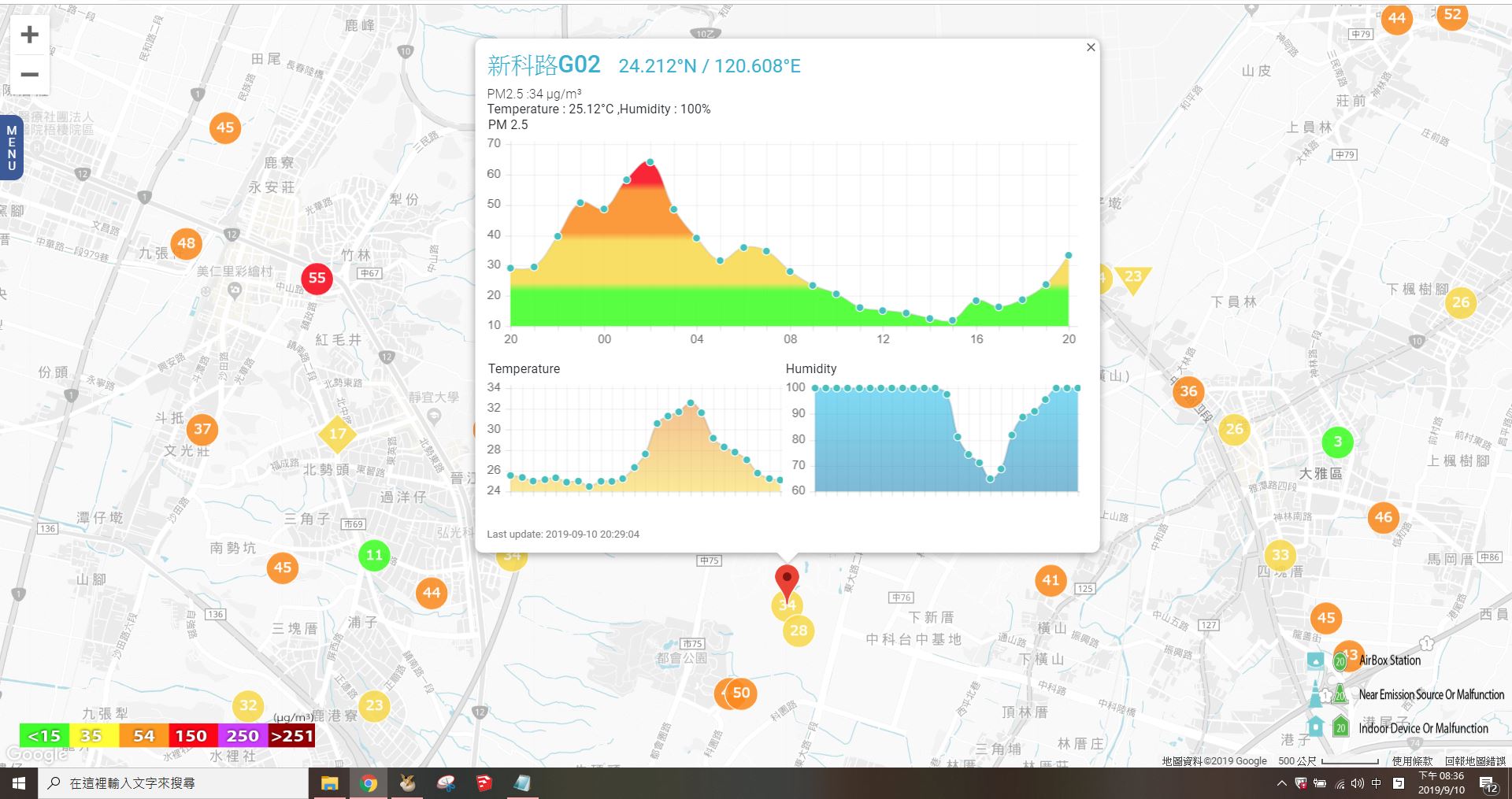
Task: Select the green 11 station marker
Action: (x=374, y=555)
